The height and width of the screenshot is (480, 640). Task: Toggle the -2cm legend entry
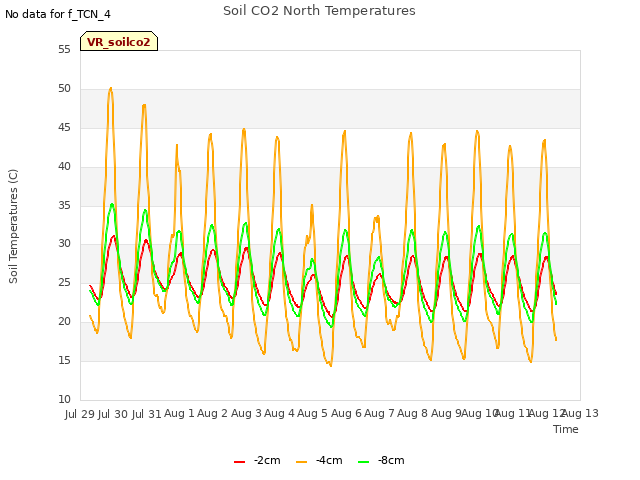click(257, 460)
